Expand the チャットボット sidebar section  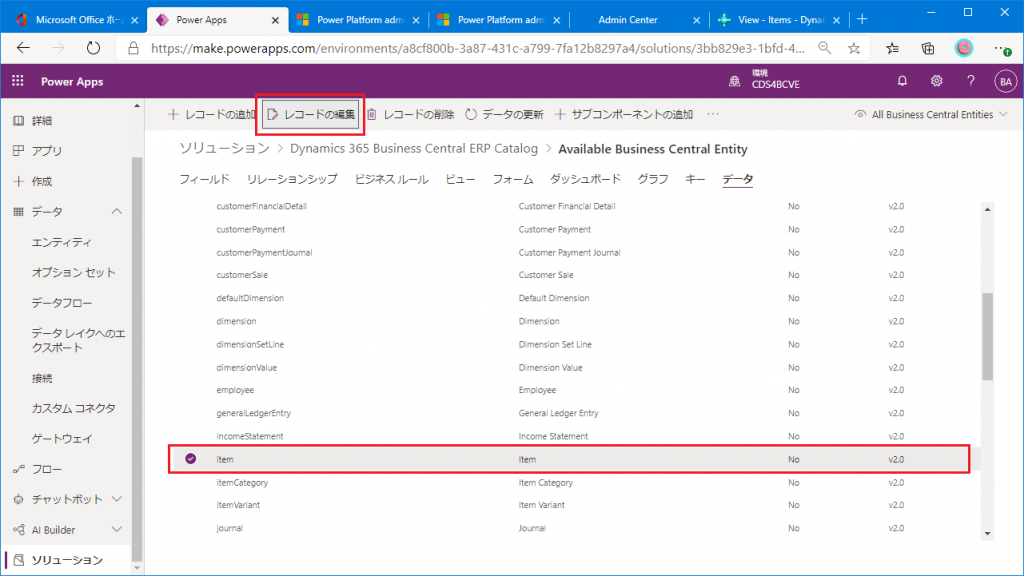point(117,499)
